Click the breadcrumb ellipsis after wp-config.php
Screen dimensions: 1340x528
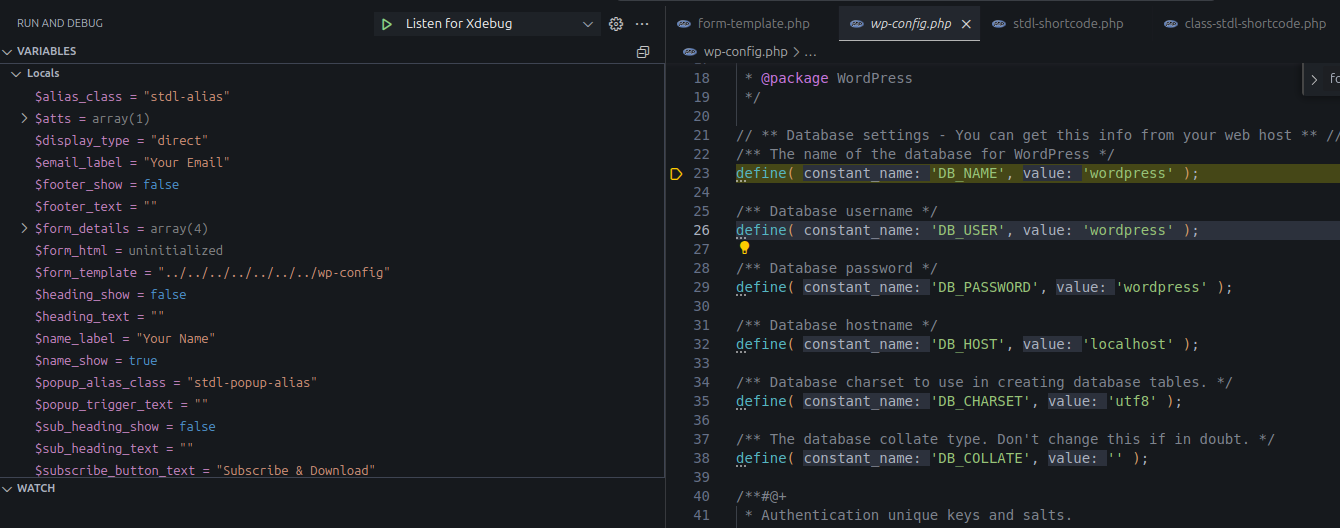pos(810,52)
